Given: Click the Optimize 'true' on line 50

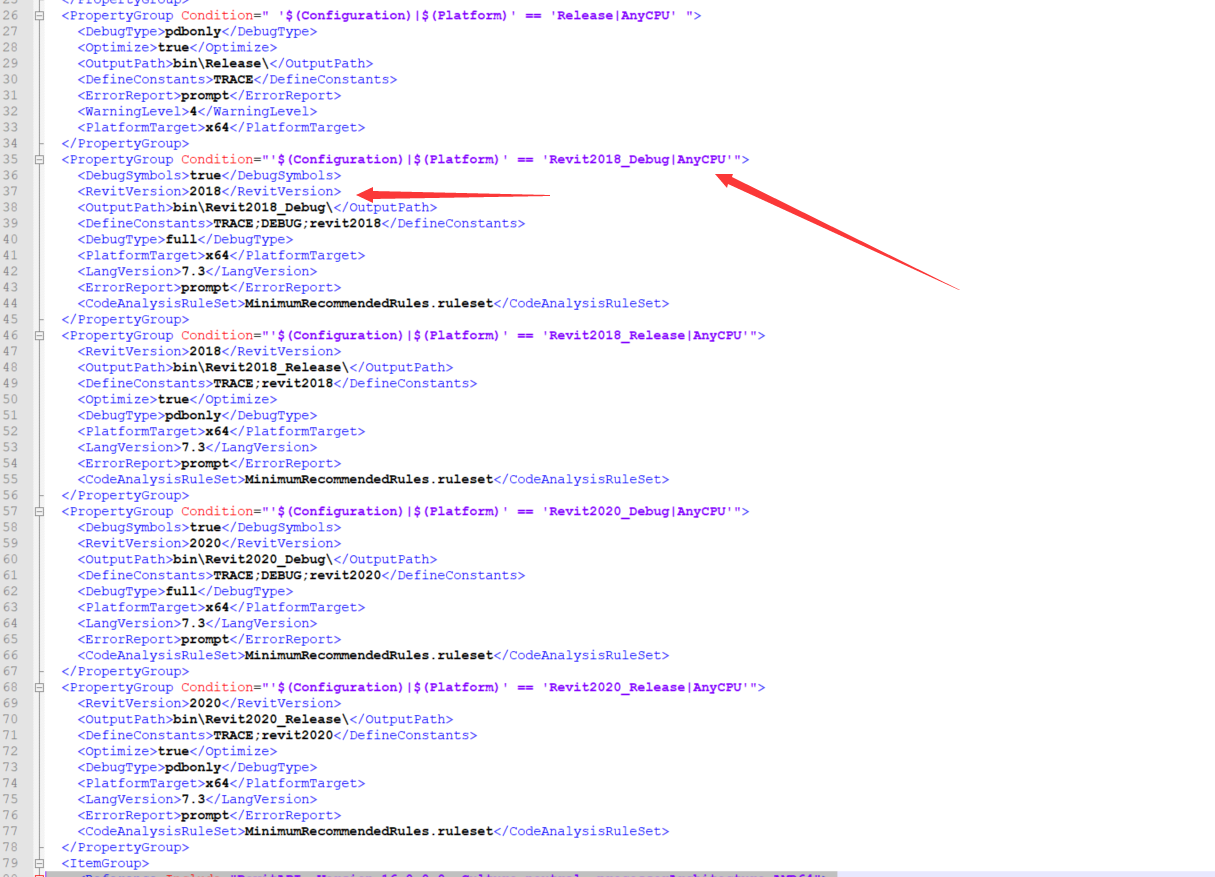Looking at the screenshot, I should point(173,400).
